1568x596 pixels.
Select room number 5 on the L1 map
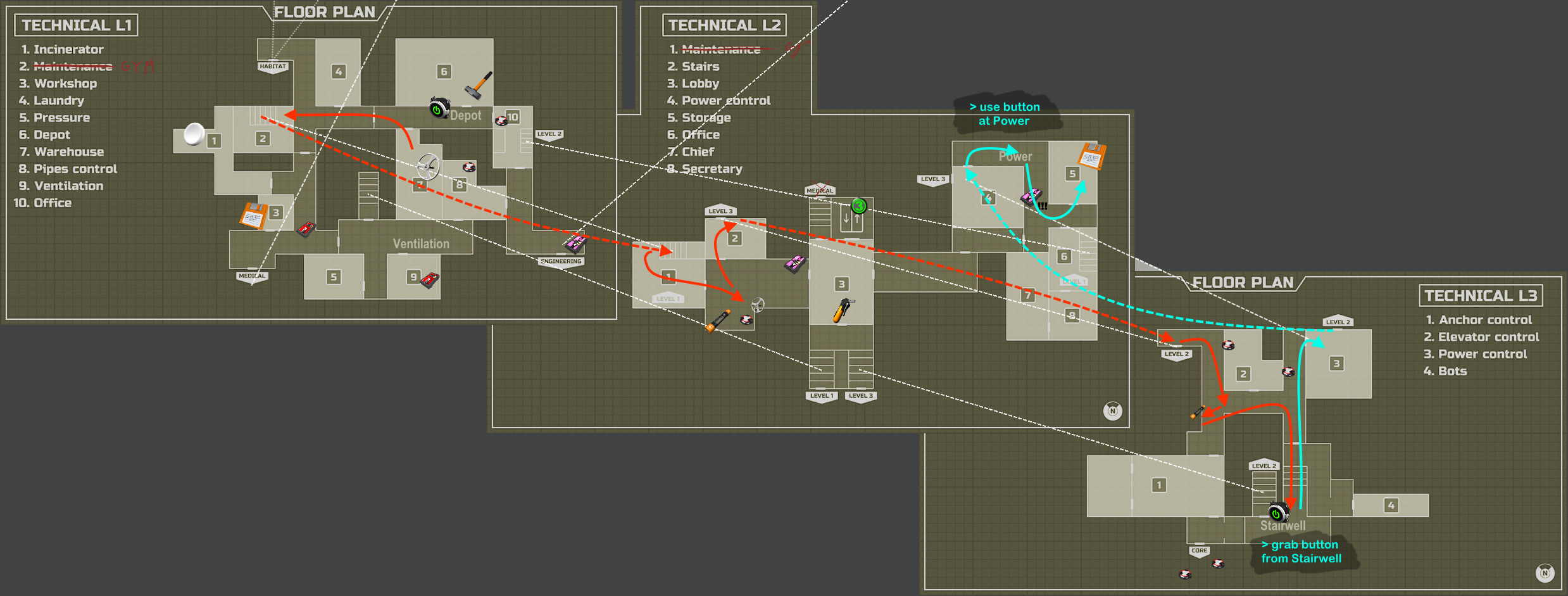334,277
